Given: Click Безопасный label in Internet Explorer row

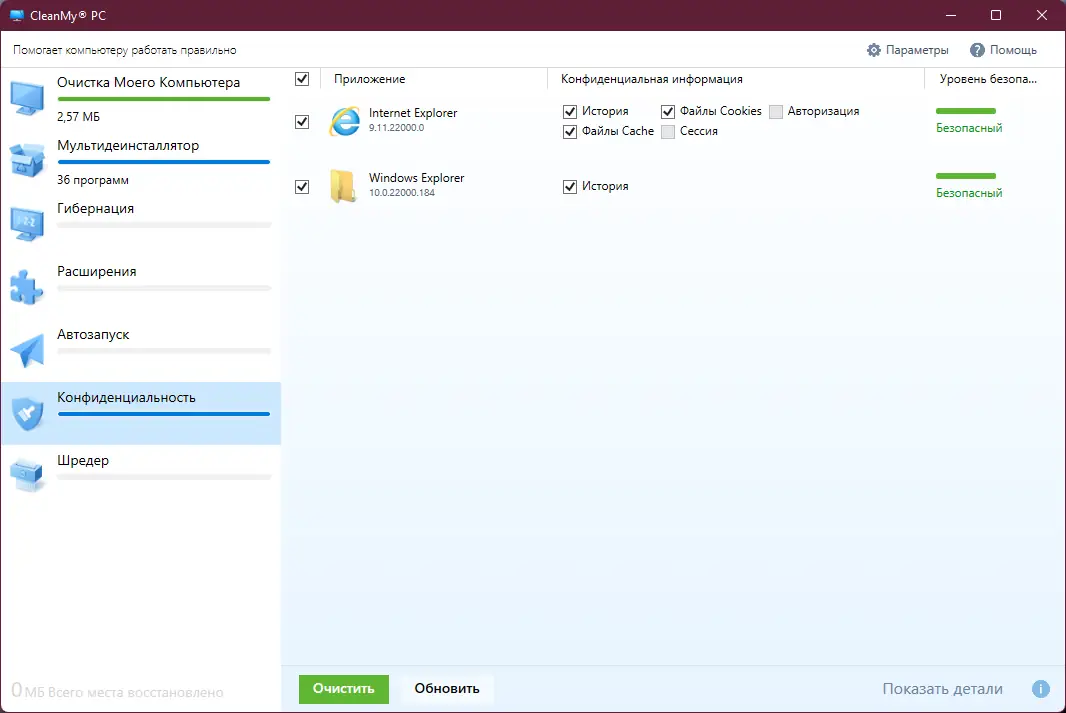Looking at the screenshot, I should pyautogui.click(x=969, y=128).
